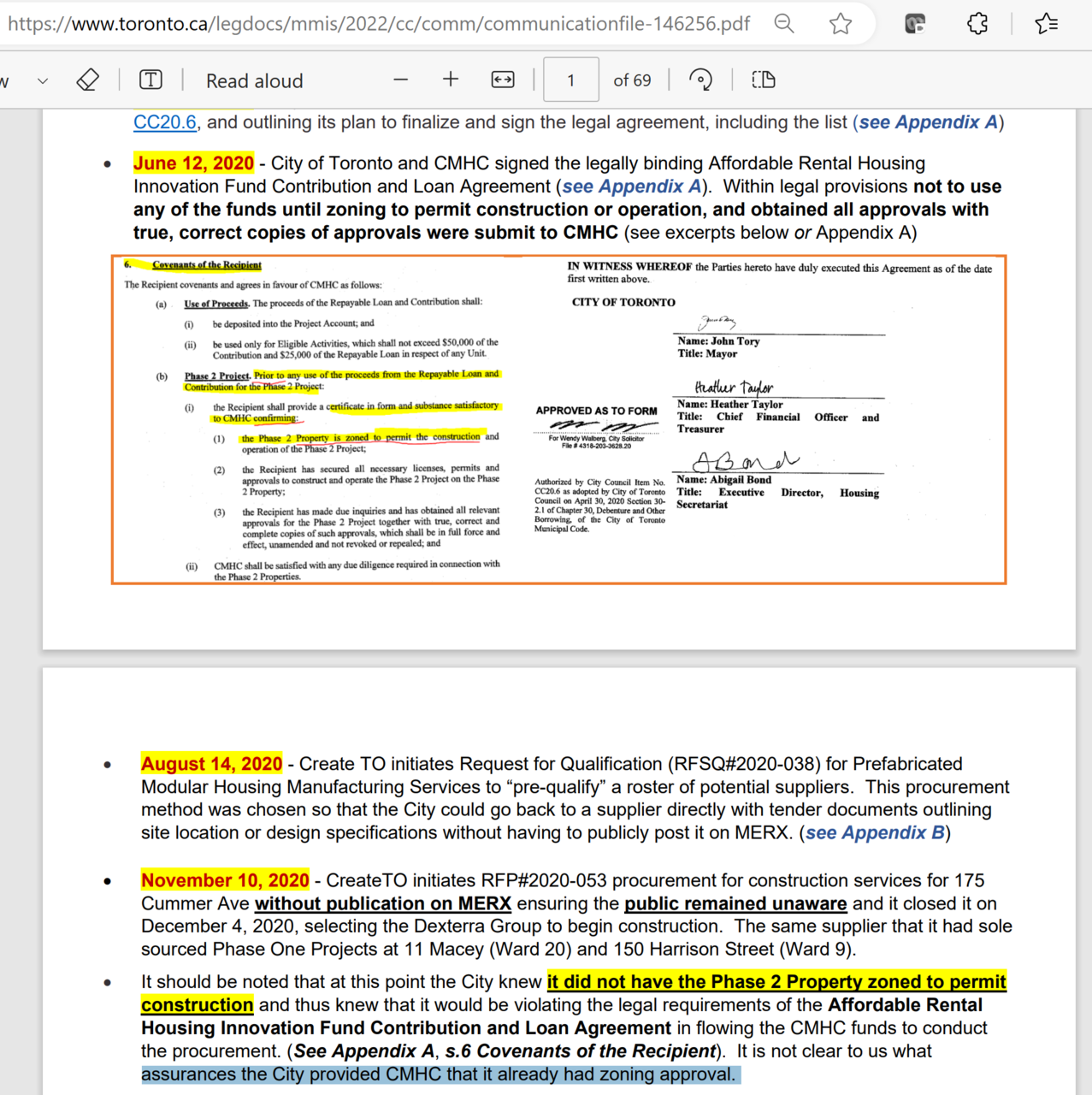Click the zoom magnifier icon in address bar
This screenshot has height=1095, width=1092.
784,24
